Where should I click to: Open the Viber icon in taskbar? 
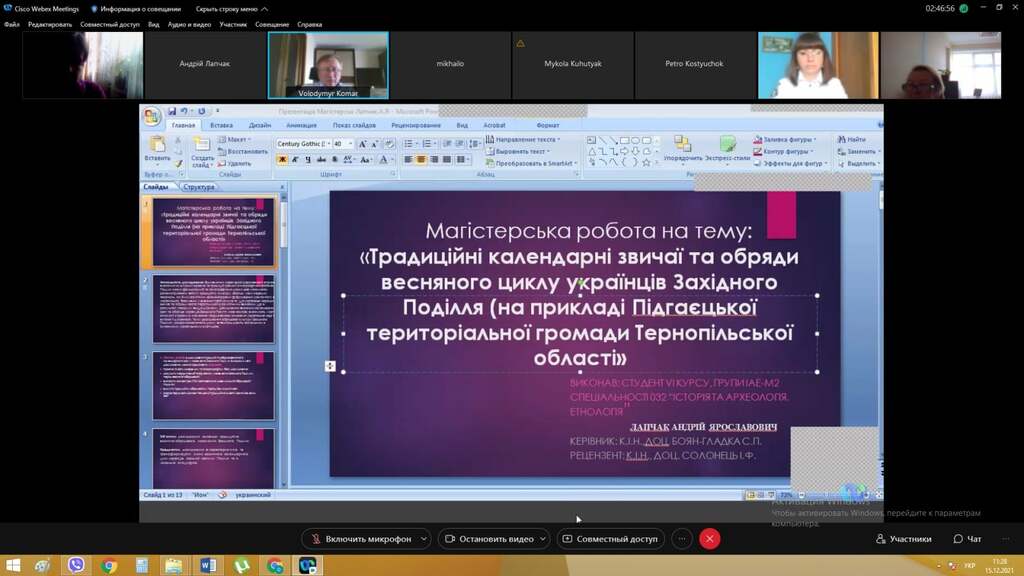tap(77, 566)
